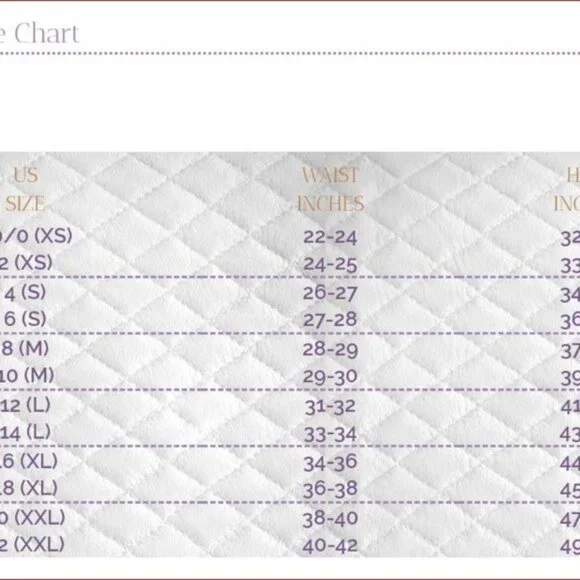Image resolution: width=580 pixels, height=580 pixels.
Task: Click waist value 34-36
Action: point(330,463)
